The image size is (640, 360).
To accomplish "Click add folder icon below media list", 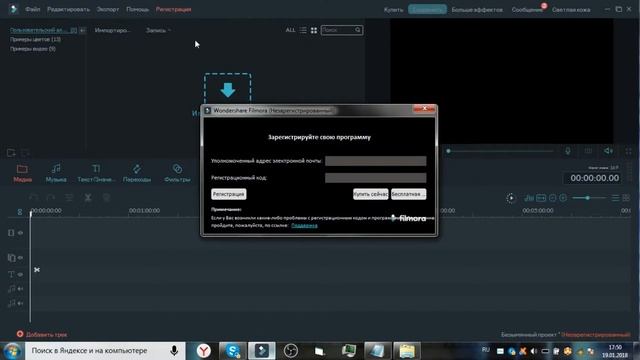I will (11, 153).
